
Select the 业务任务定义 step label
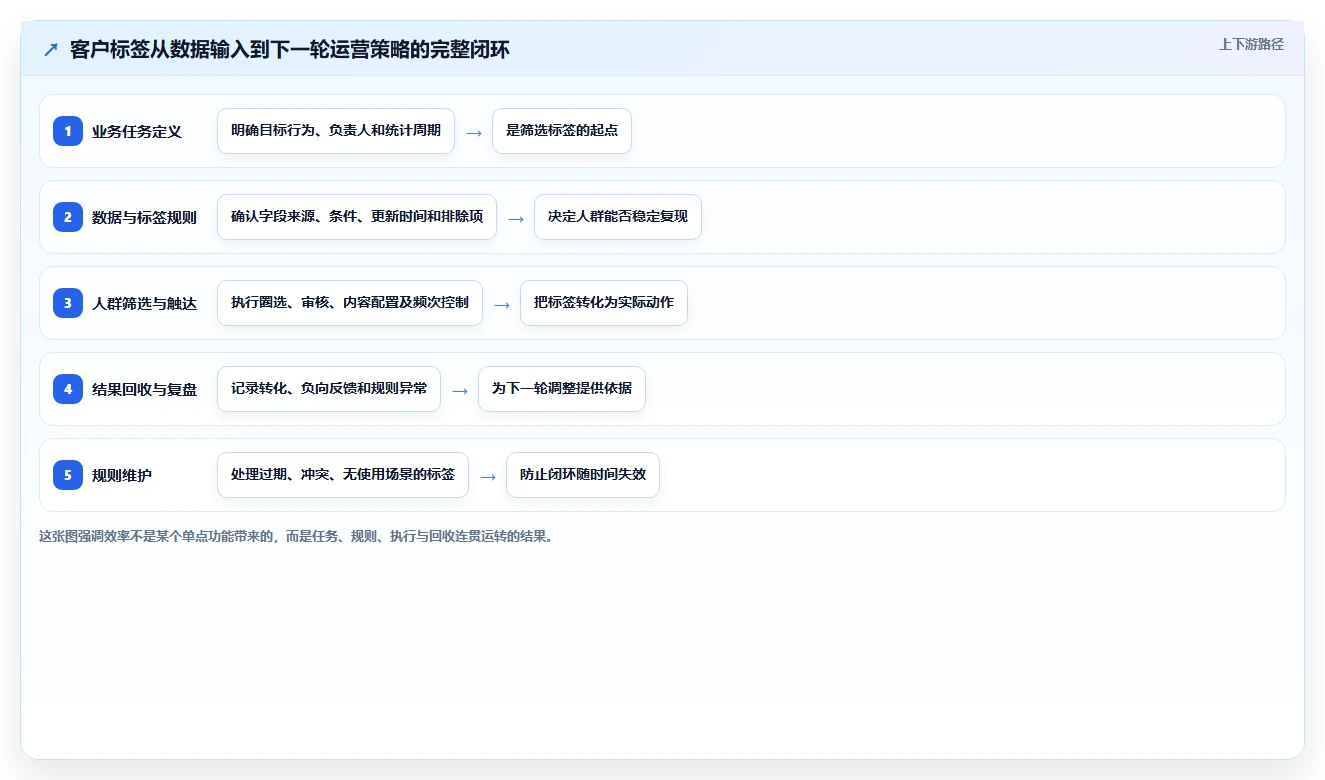pos(137,131)
